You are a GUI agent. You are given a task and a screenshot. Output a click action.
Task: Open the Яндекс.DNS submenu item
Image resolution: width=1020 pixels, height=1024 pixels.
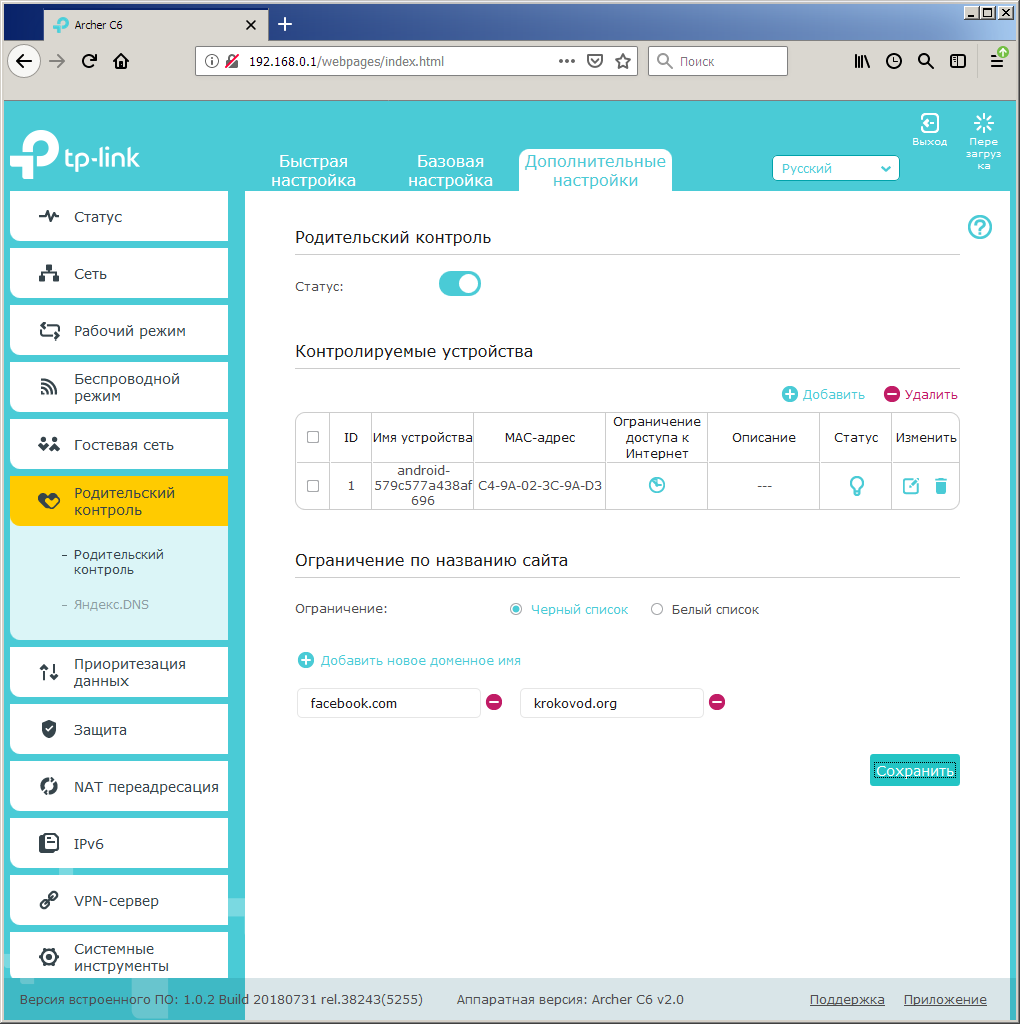coord(111,605)
